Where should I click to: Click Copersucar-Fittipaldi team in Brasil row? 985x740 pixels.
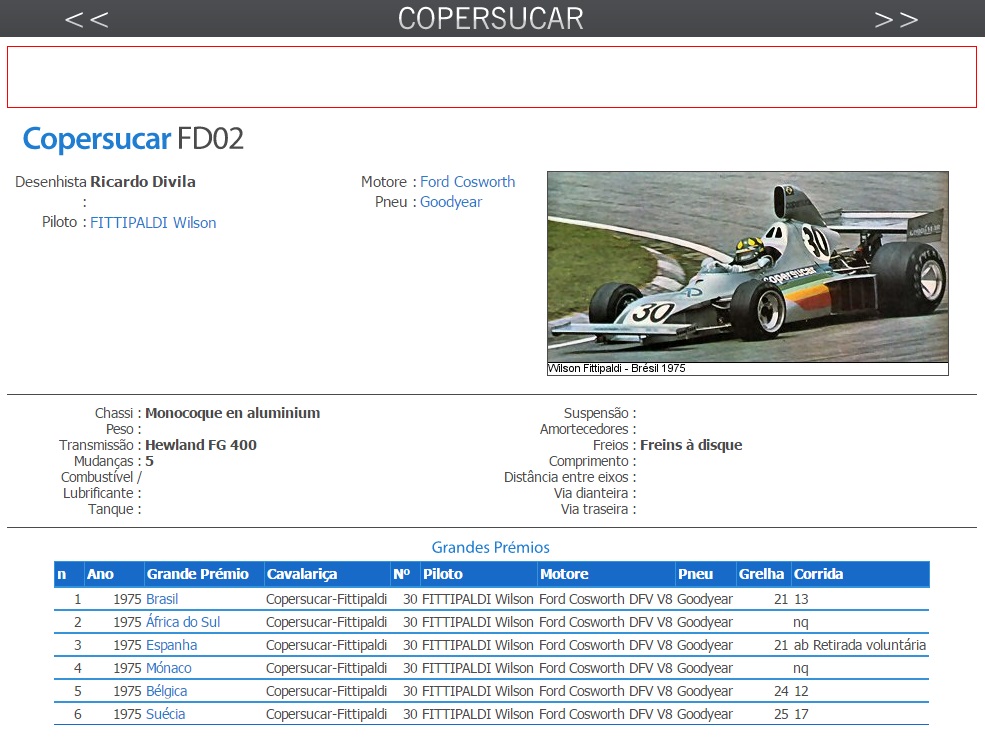326,599
